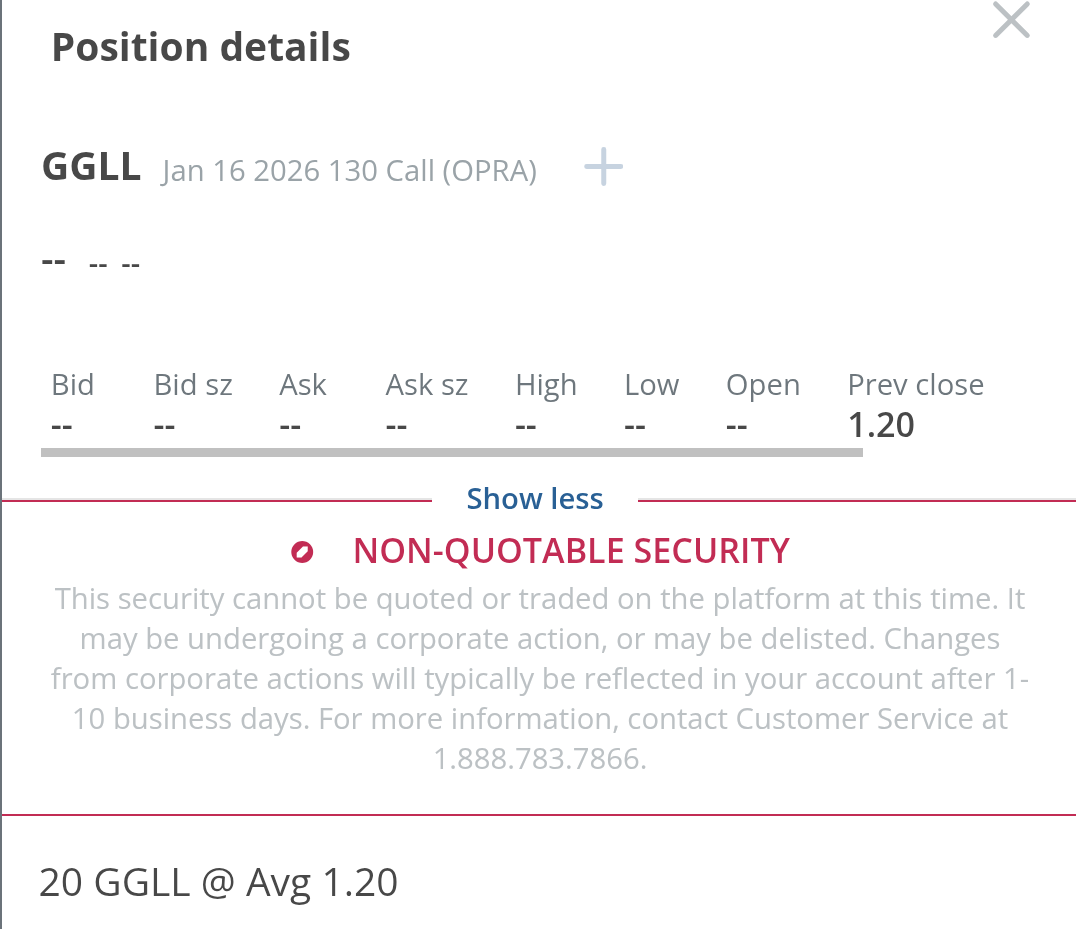1076x929 pixels.
Task: Click the Position details title
Action: [x=201, y=47]
